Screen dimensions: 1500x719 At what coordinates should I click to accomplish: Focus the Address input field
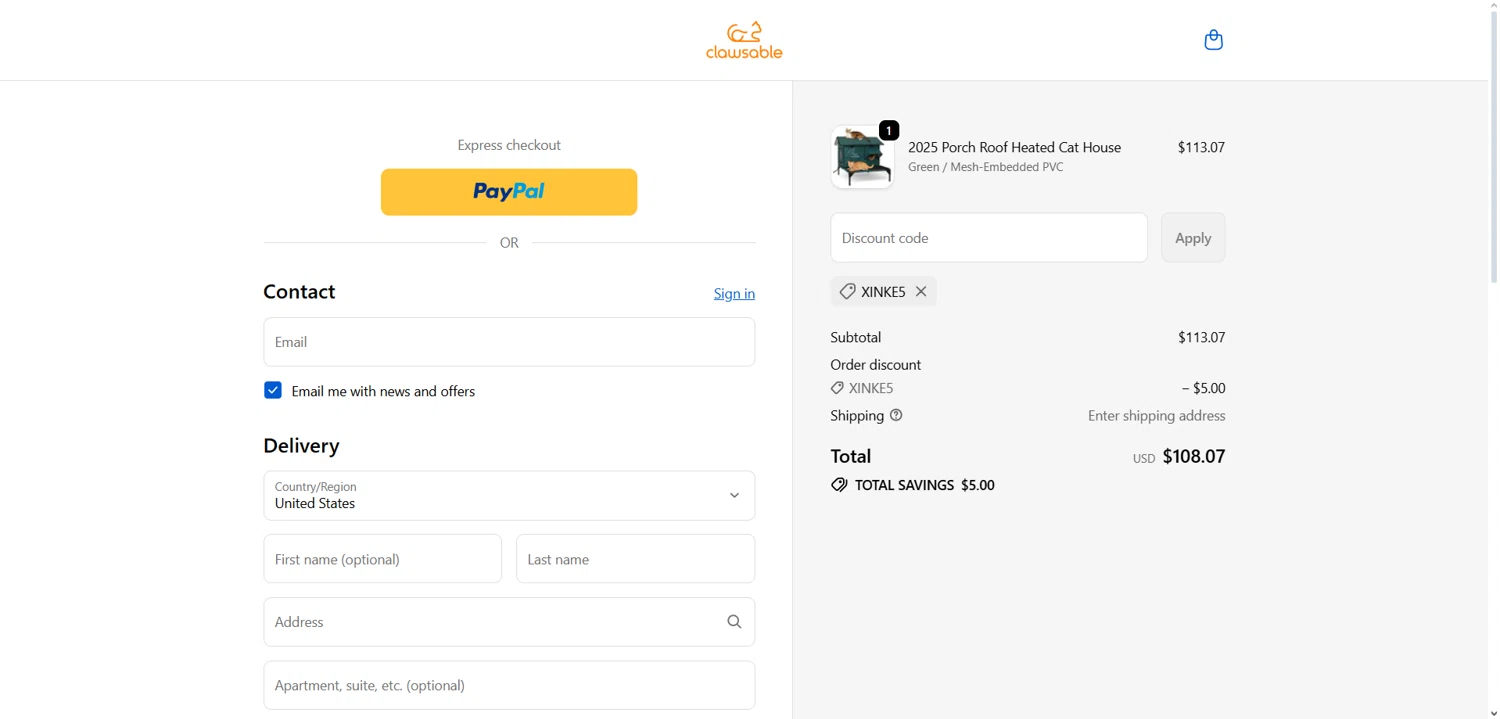pos(509,622)
